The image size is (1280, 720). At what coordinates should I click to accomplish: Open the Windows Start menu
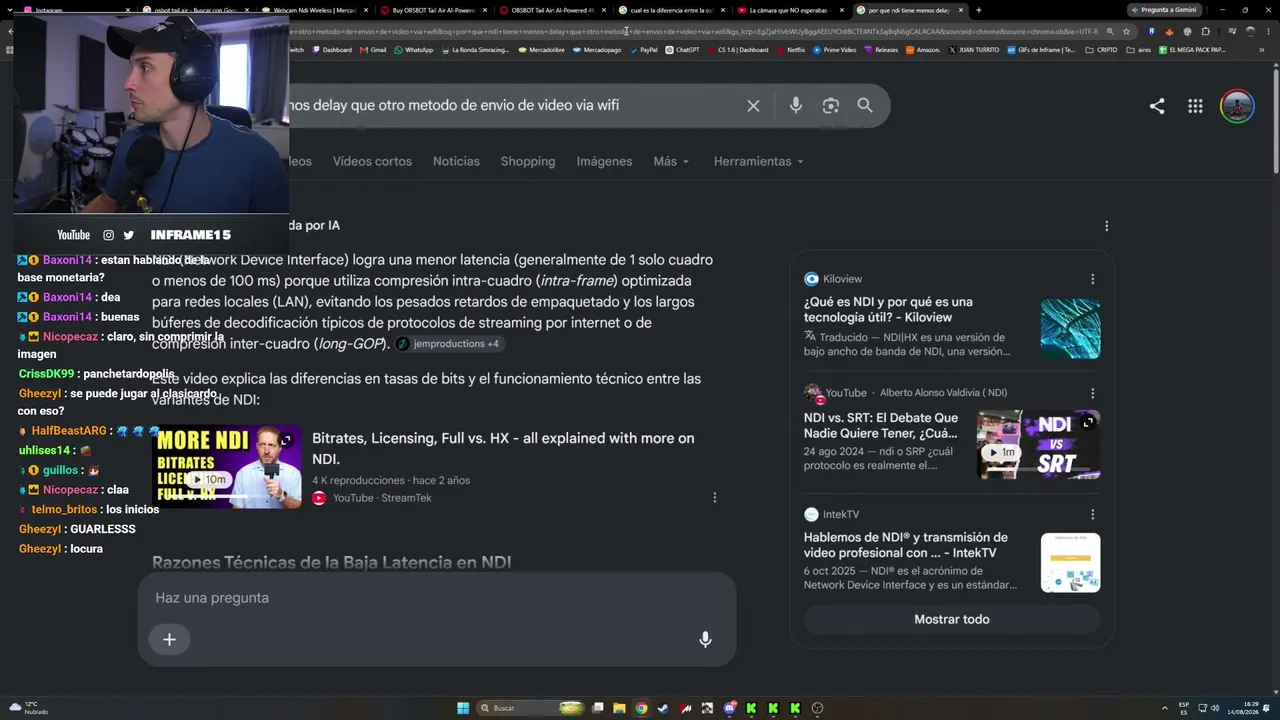click(x=463, y=708)
